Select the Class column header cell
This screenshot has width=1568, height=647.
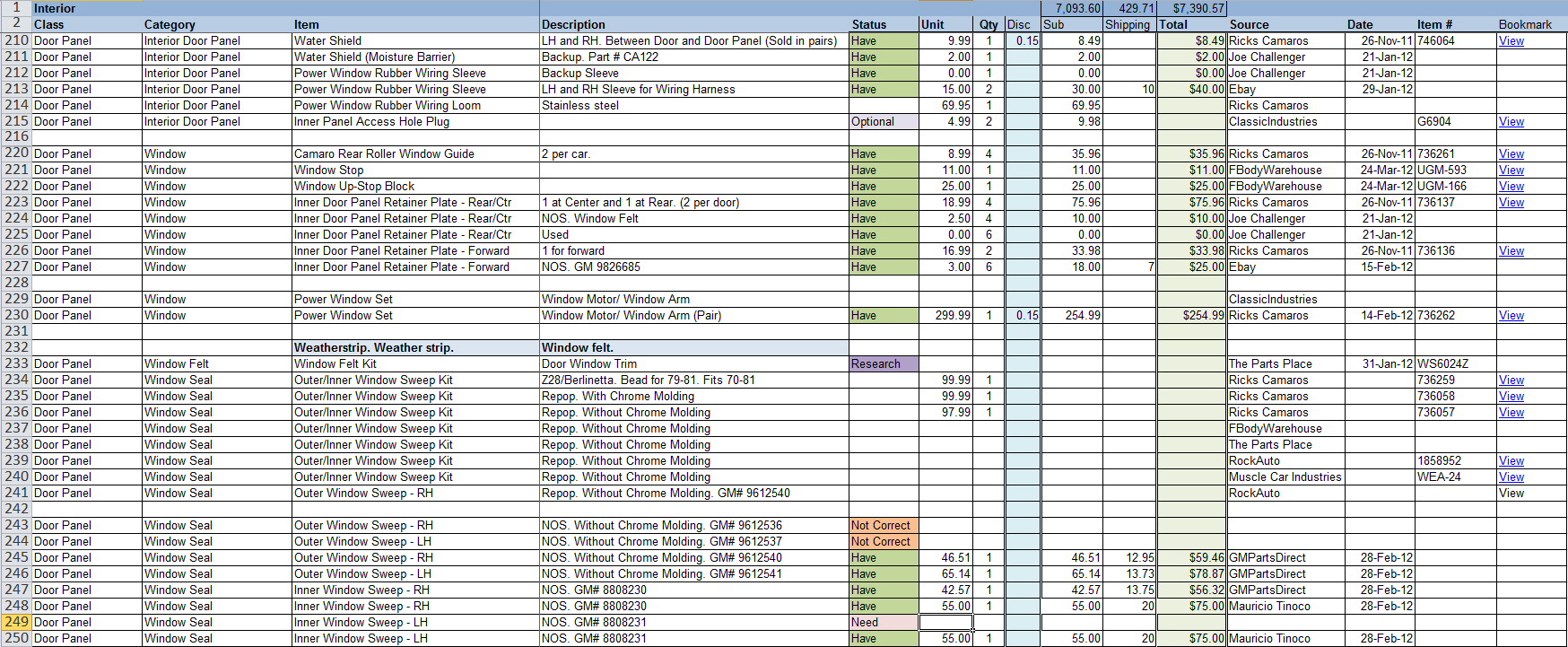point(87,24)
